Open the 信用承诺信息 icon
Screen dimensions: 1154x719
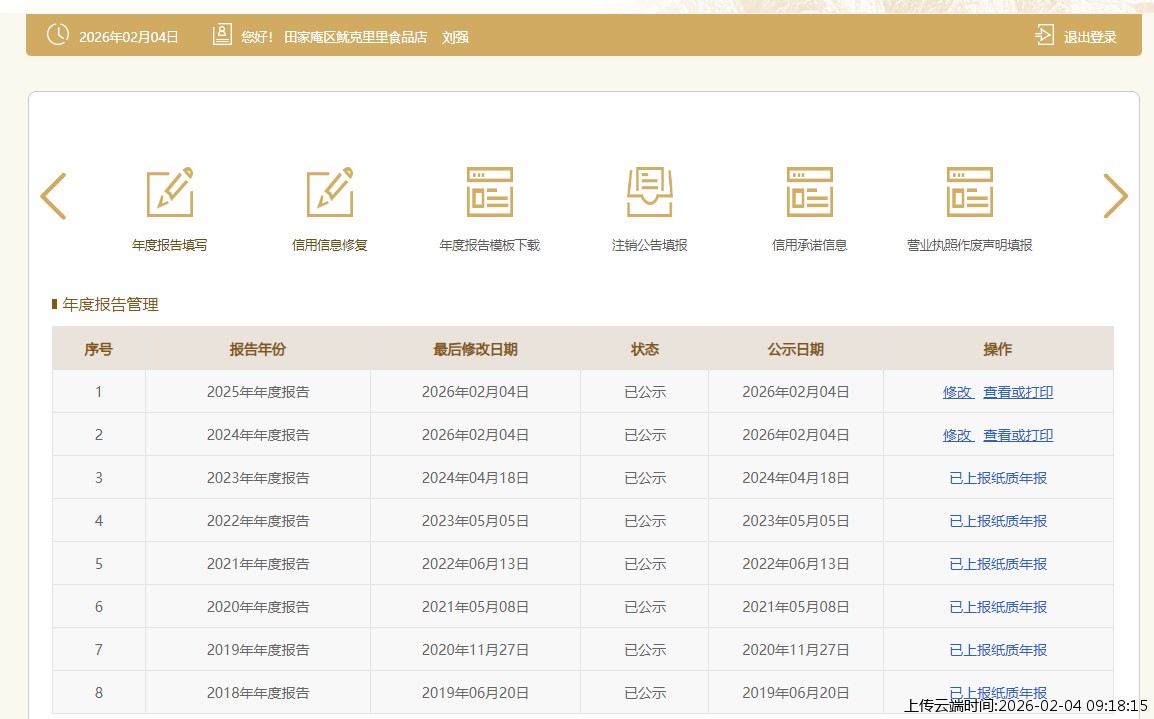point(809,193)
